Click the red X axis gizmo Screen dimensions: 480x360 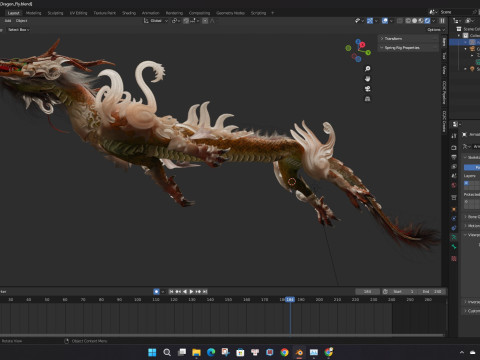click(x=362, y=45)
